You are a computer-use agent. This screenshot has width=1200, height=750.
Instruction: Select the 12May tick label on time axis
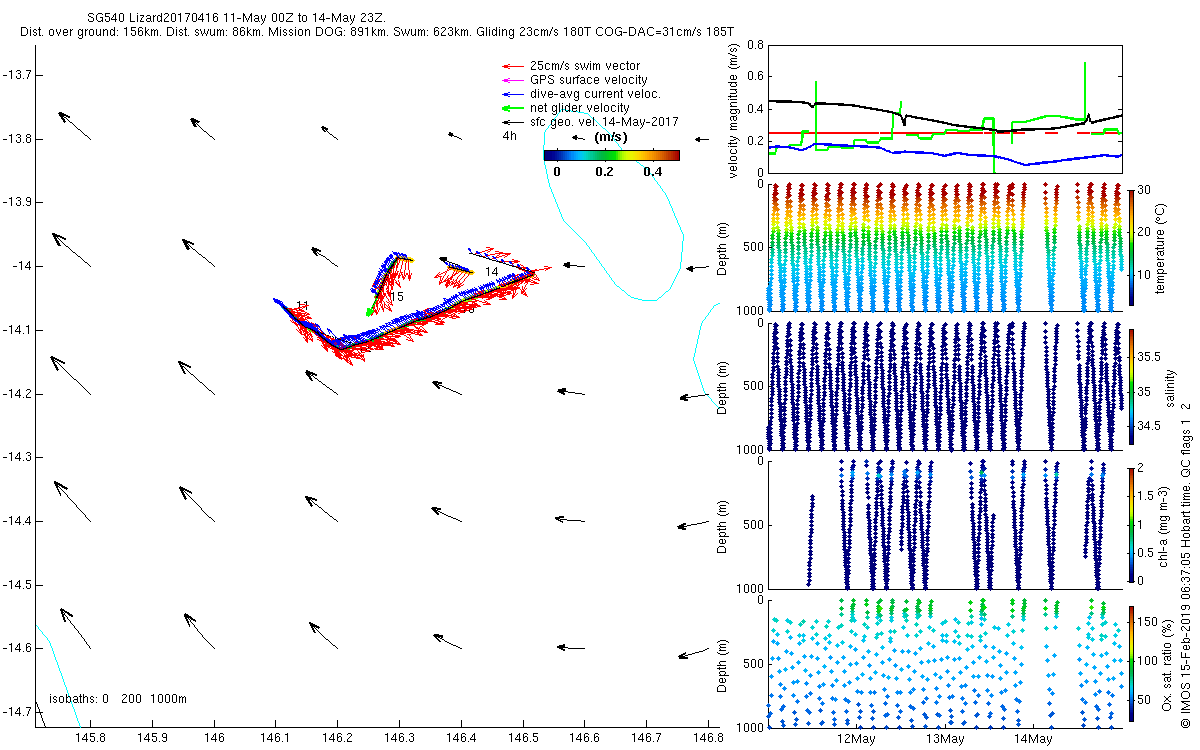856,739
